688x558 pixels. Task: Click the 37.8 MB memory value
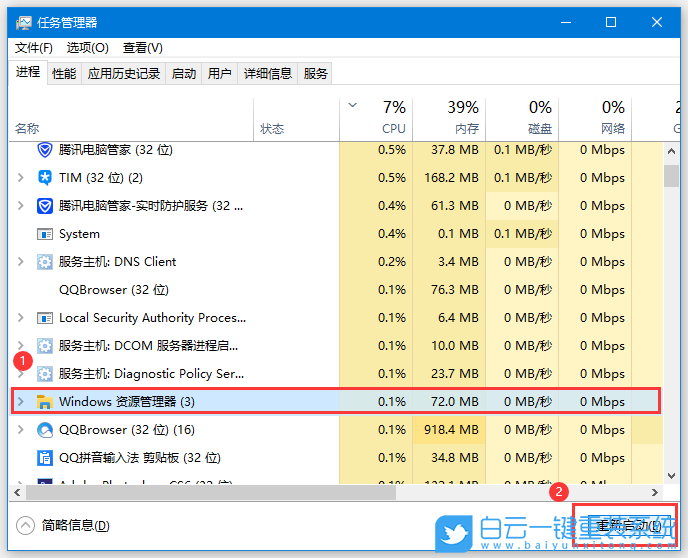(455, 150)
